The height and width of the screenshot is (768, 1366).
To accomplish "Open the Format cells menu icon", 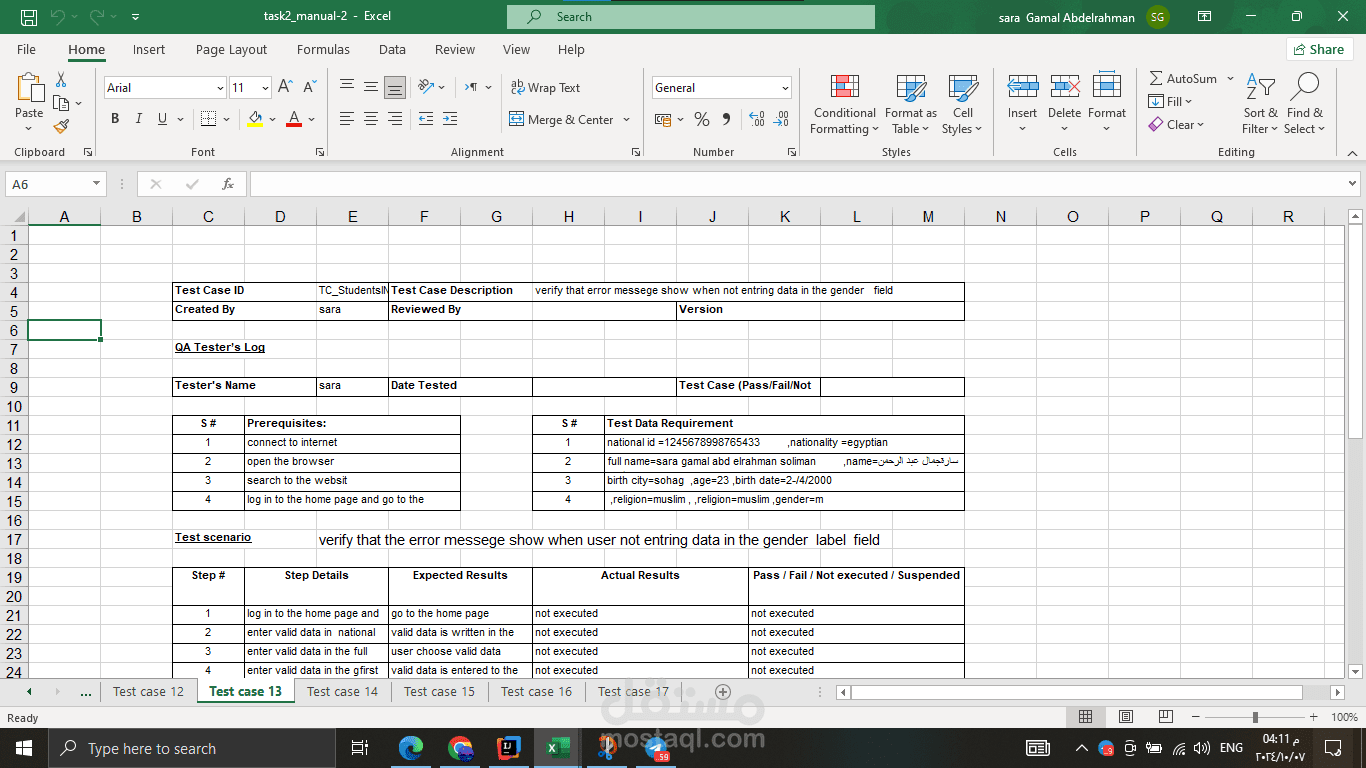I will click(x=1107, y=85).
